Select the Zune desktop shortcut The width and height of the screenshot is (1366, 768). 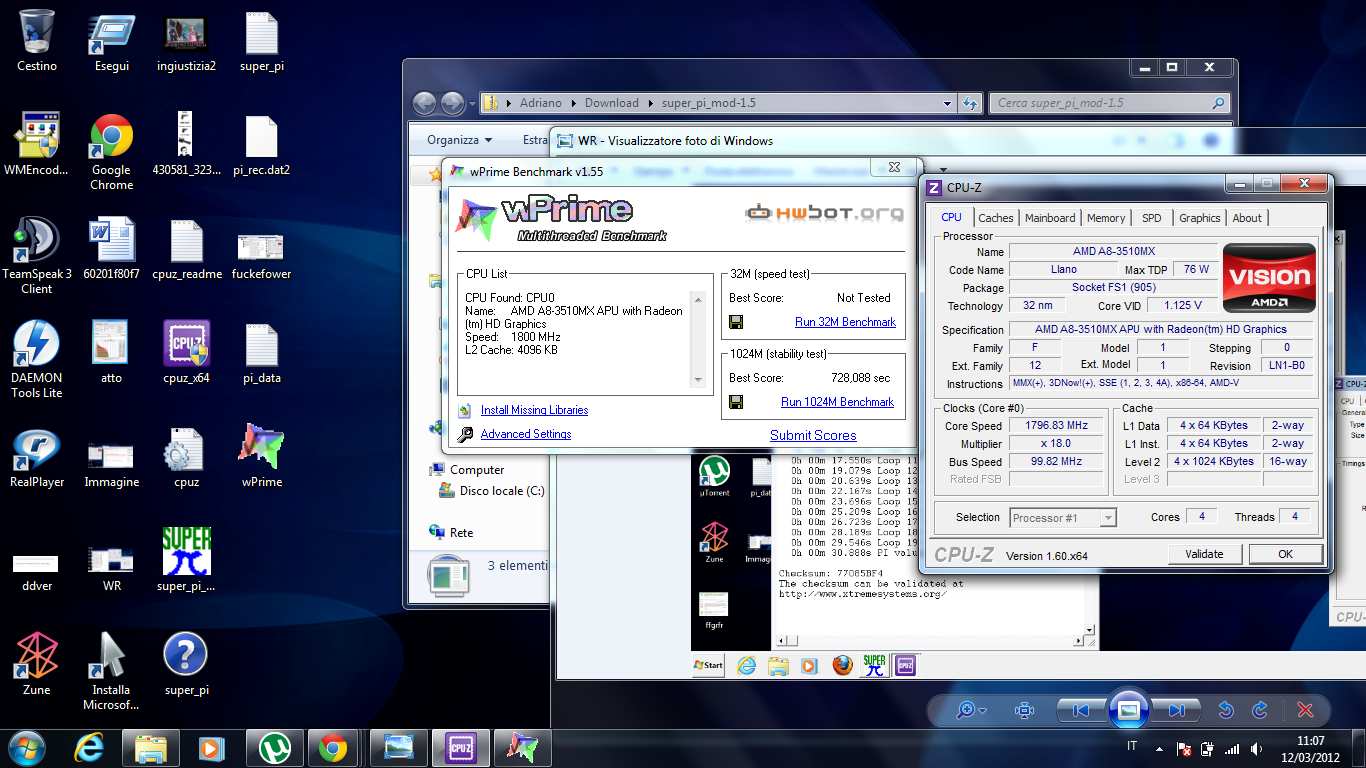pos(37,665)
